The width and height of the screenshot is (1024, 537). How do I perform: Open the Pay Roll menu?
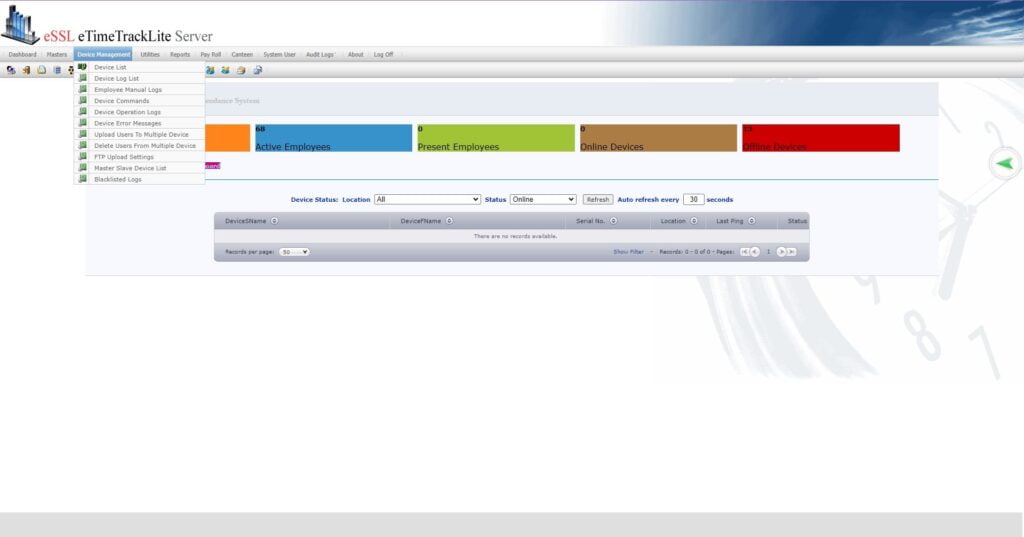tap(210, 54)
